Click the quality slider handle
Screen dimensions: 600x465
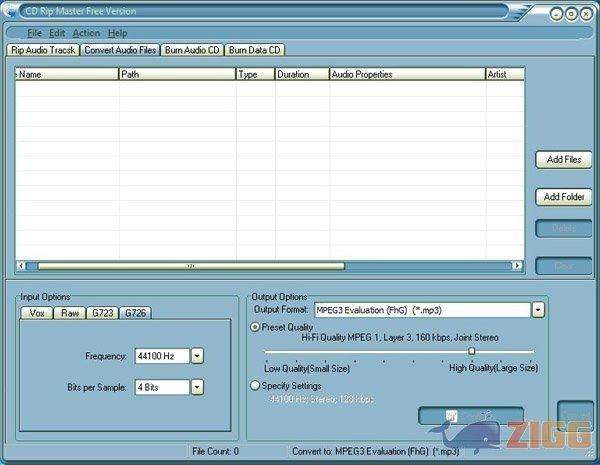[472, 351]
